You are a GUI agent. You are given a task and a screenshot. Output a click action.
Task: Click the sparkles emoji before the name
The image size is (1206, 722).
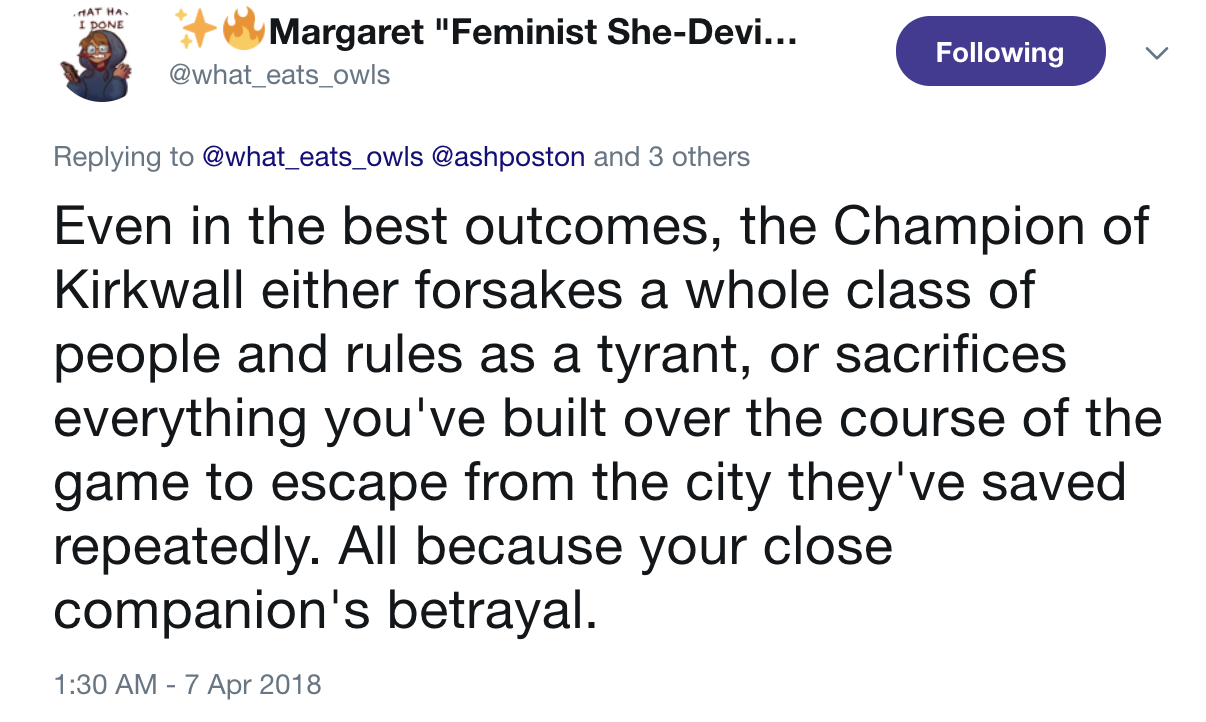click(198, 33)
